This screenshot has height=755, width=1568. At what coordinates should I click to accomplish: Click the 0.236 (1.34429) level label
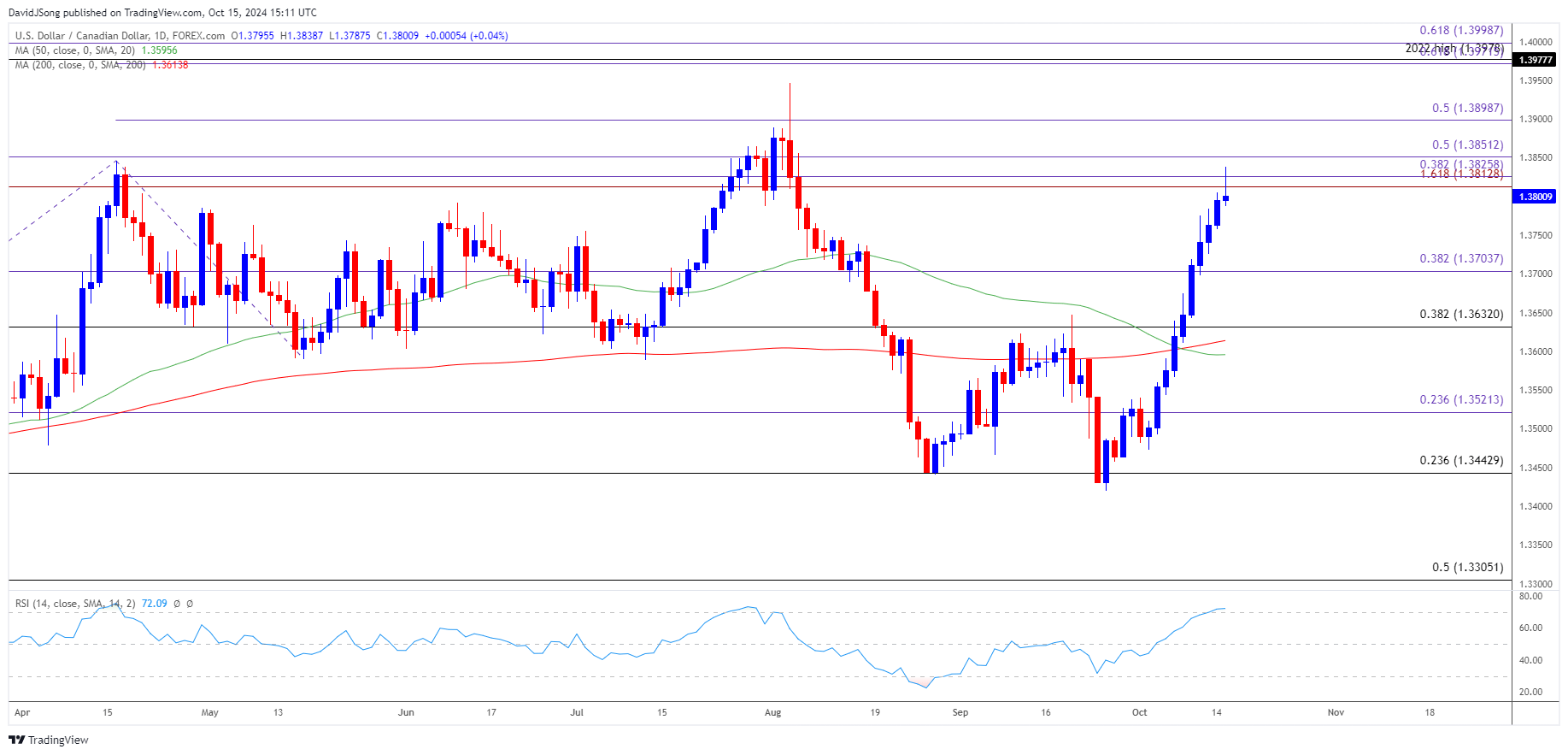pos(1460,460)
